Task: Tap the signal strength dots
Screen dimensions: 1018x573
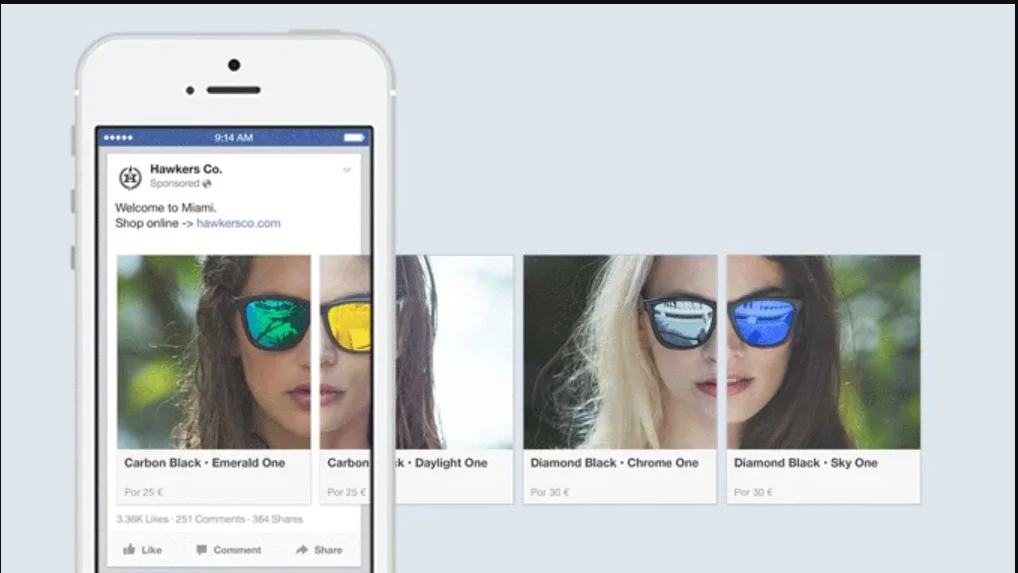Action: (118, 138)
